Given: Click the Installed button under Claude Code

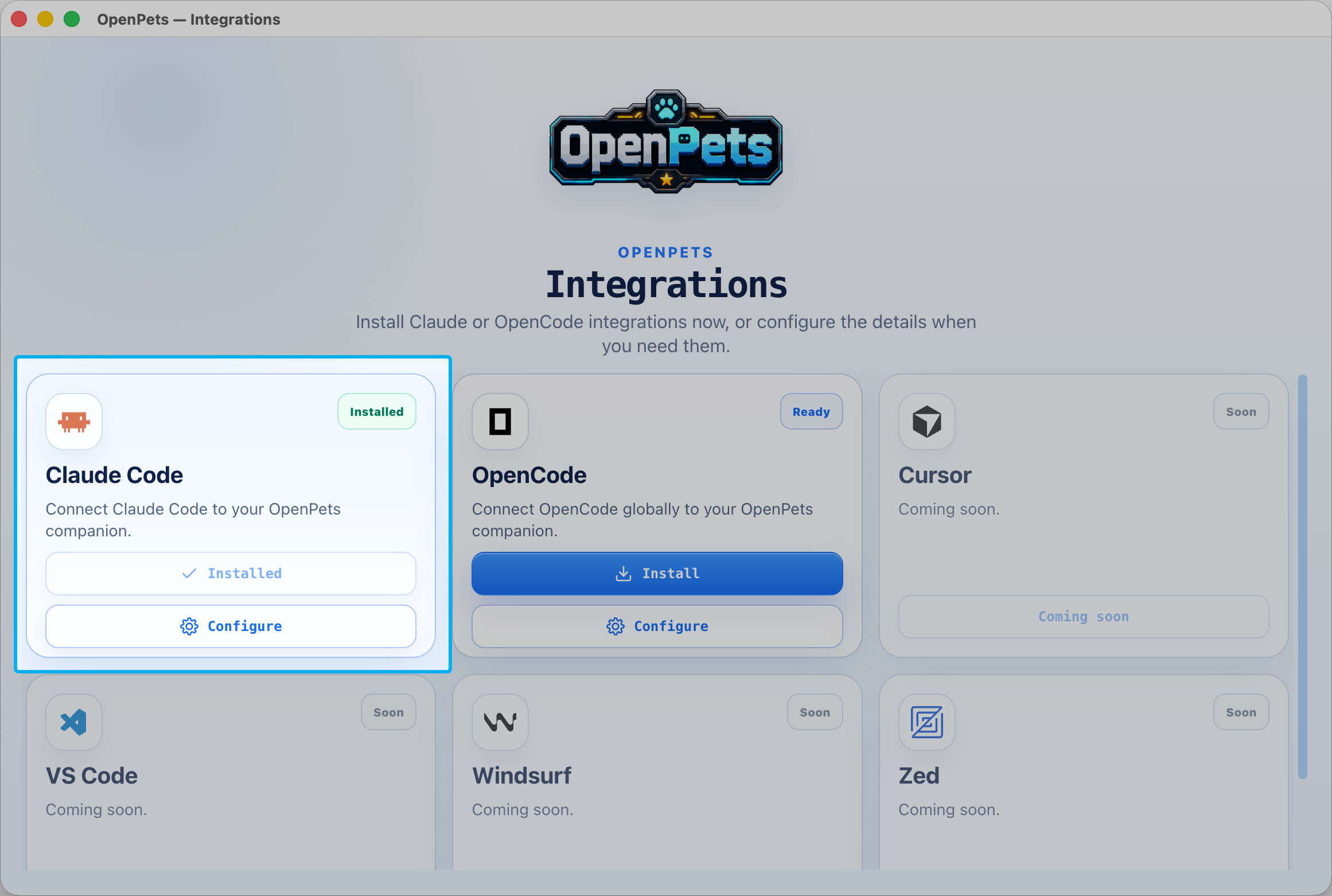Looking at the screenshot, I should point(231,574).
